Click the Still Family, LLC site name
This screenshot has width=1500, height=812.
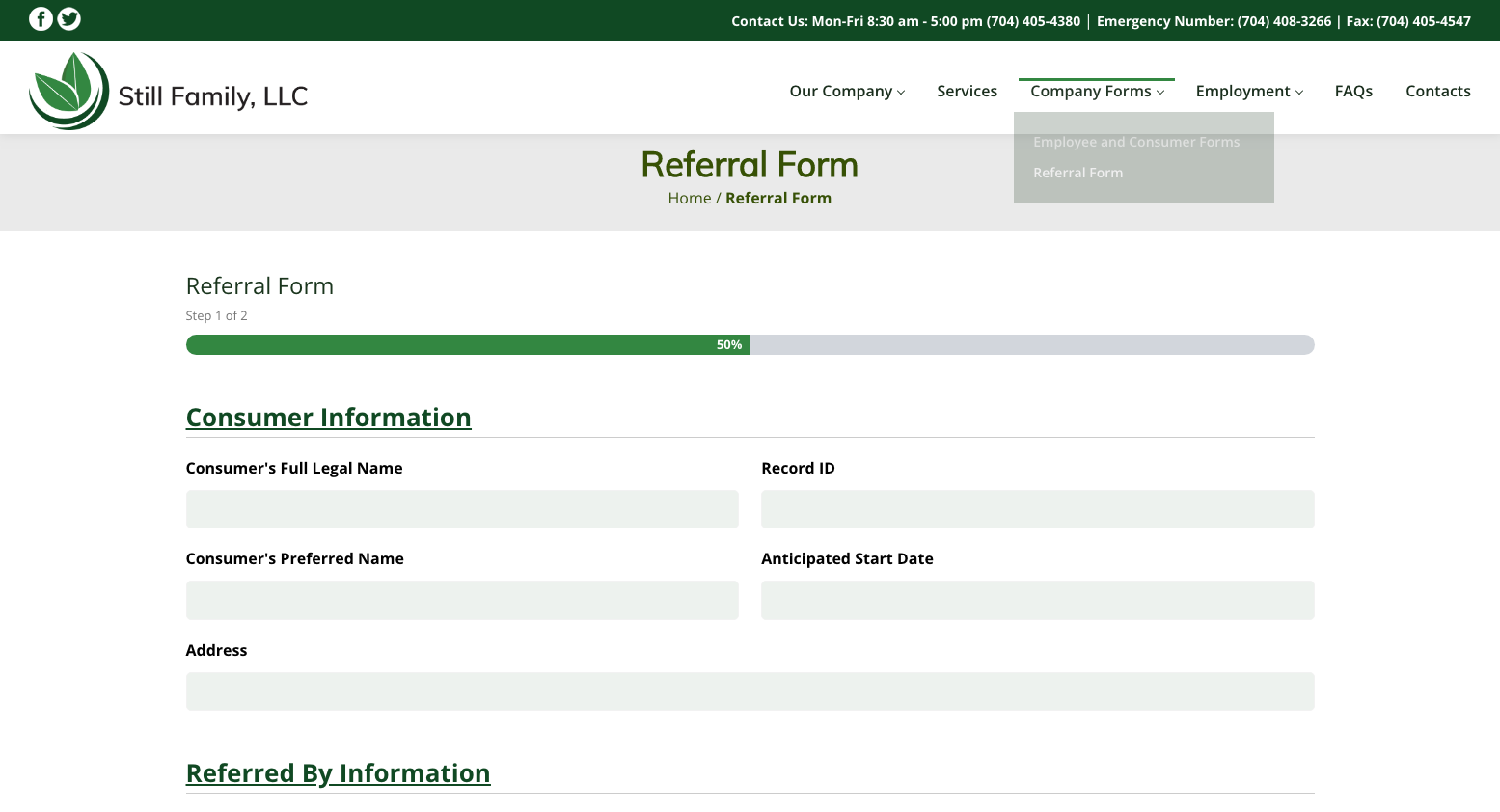(212, 96)
